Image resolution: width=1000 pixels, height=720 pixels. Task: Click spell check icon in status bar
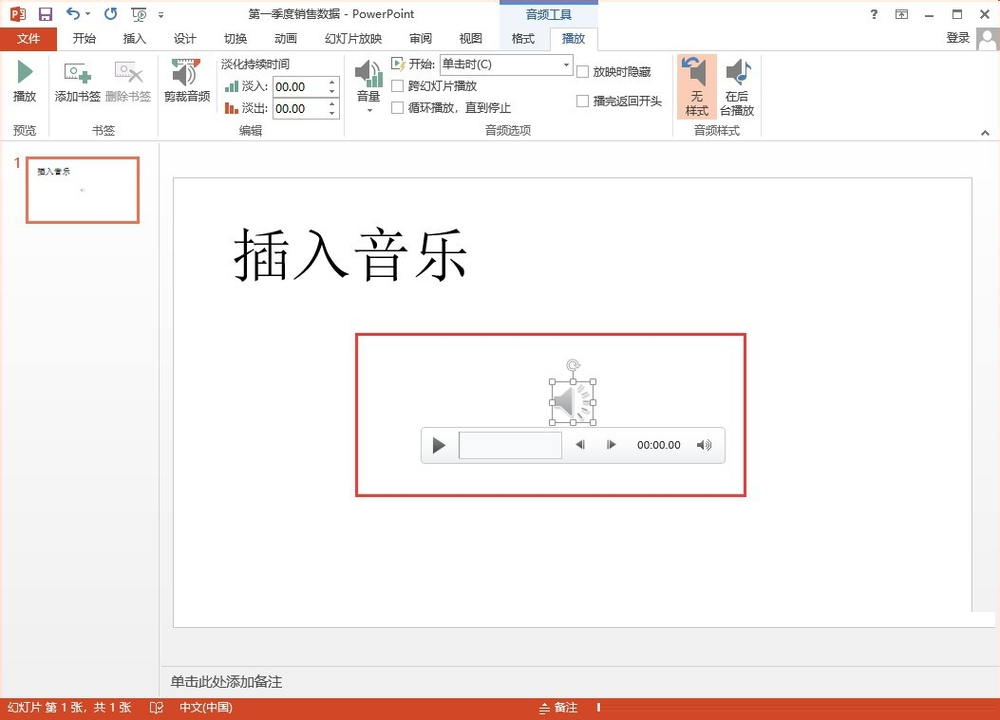pyautogui.click(x=156, y=707)
